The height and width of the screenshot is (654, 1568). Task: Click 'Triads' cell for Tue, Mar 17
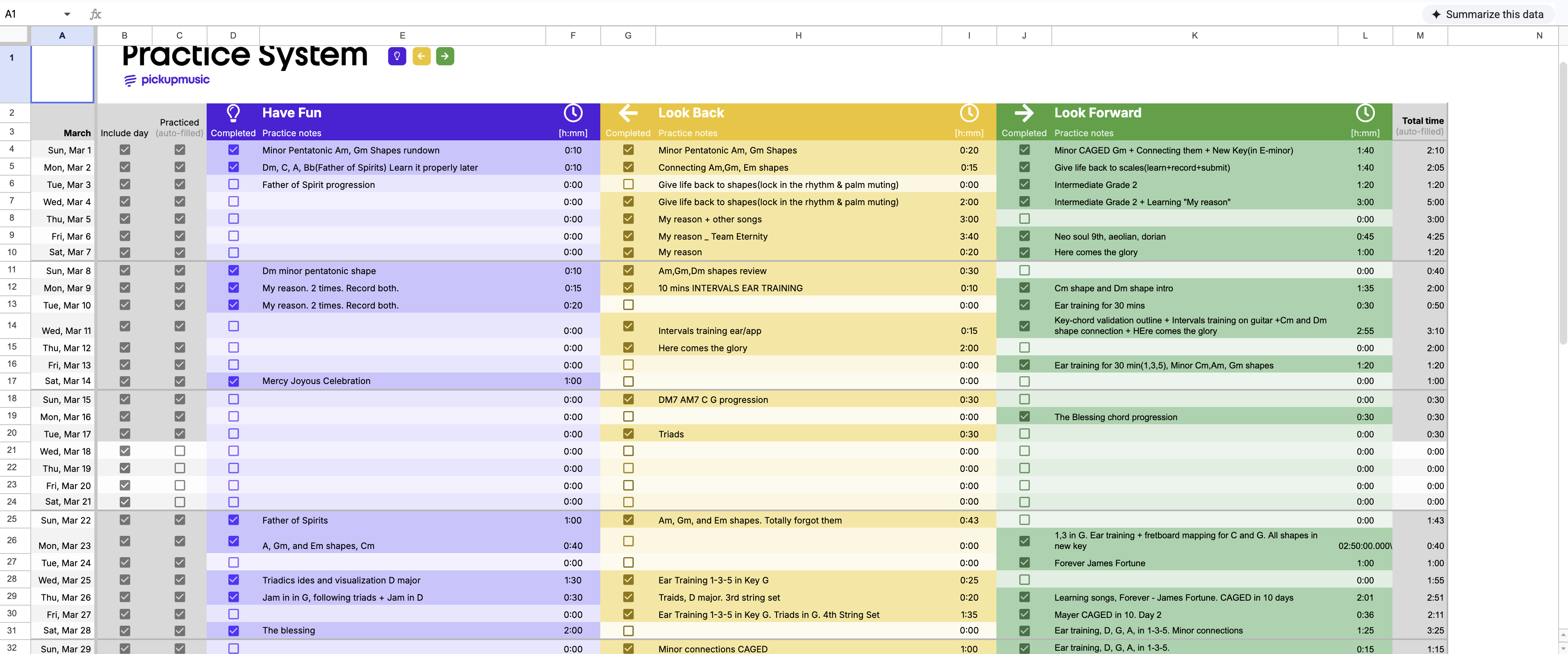(x=798, y=434)
